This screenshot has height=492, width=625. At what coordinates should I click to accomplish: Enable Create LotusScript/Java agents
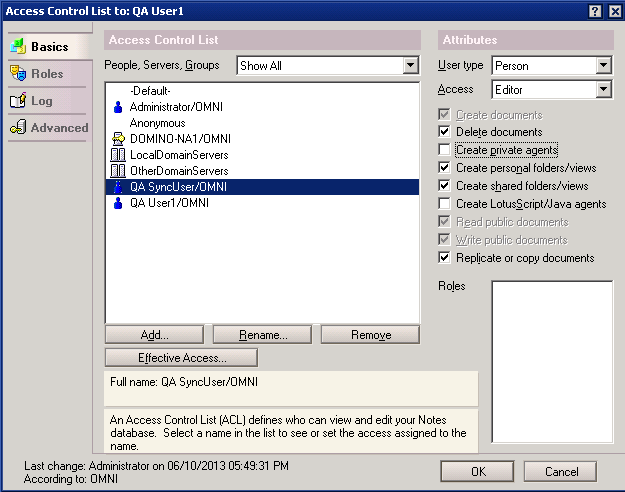pyautogui.click(x=444, y=203)
